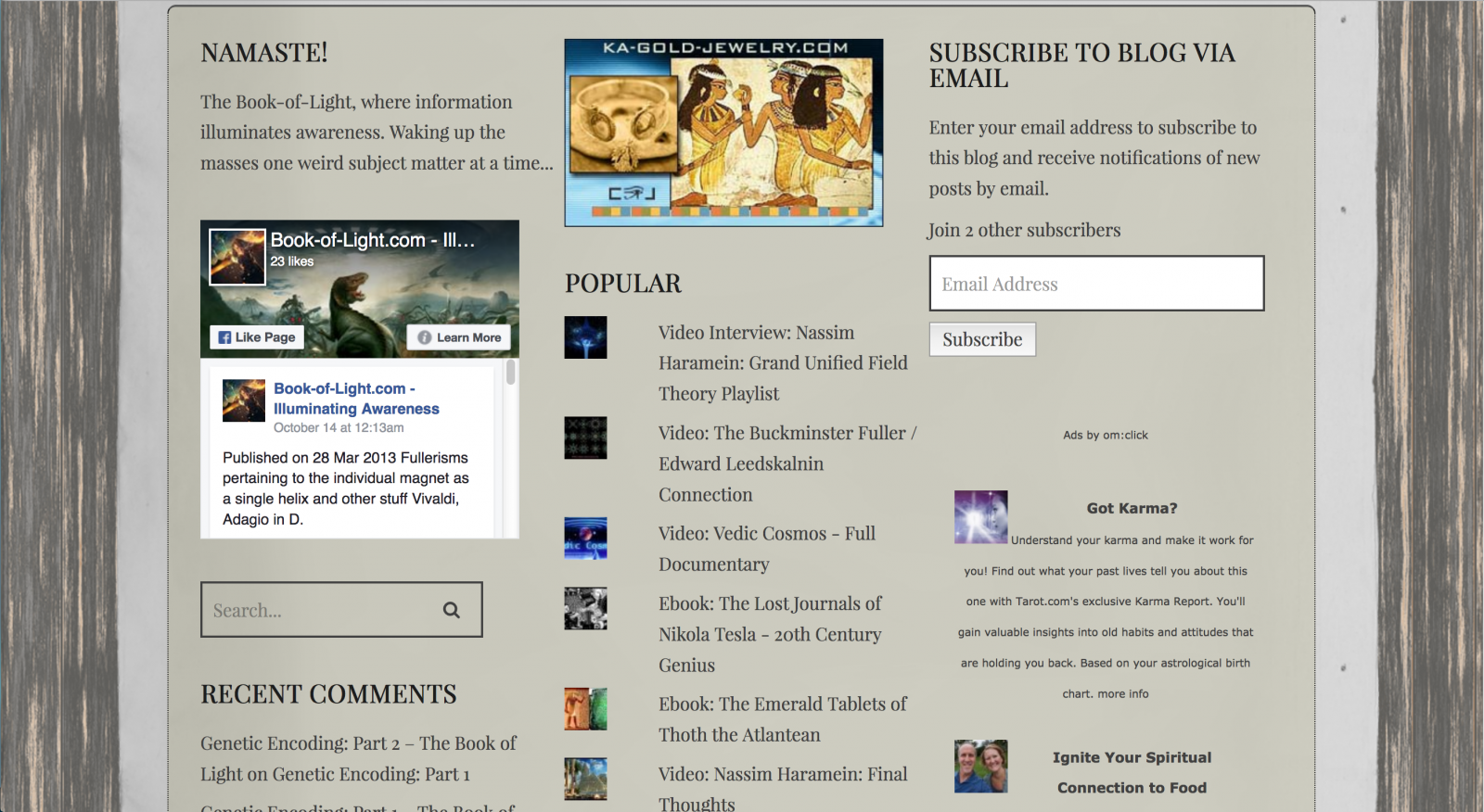1484x812 pixels.
Task: Open the Emerald Tablets ebook thumbnail
Action: click(585, 708)
